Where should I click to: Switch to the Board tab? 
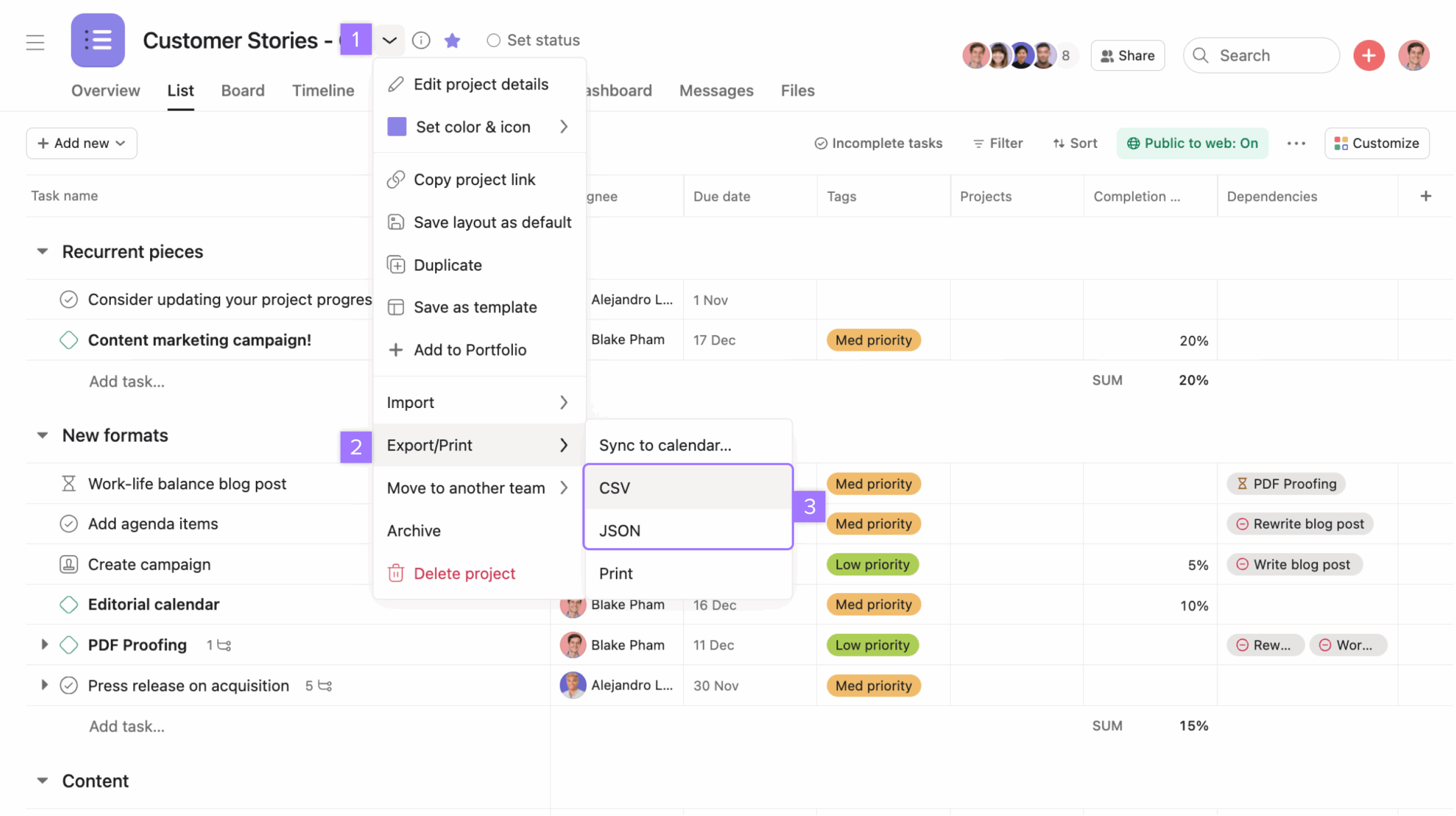[243, 90]
